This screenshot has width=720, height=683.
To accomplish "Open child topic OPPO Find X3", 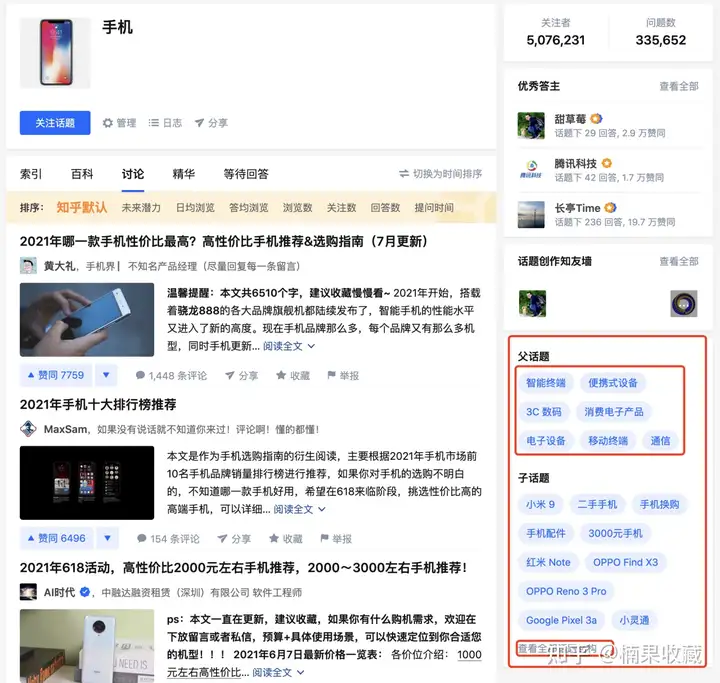I will click(625, 562).
